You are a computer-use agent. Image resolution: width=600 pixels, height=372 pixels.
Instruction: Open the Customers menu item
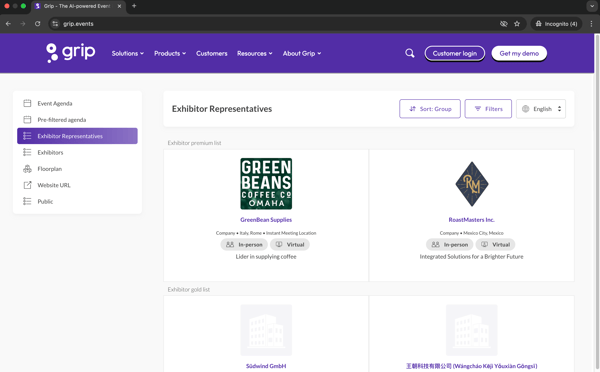click(x=212, y=54)
